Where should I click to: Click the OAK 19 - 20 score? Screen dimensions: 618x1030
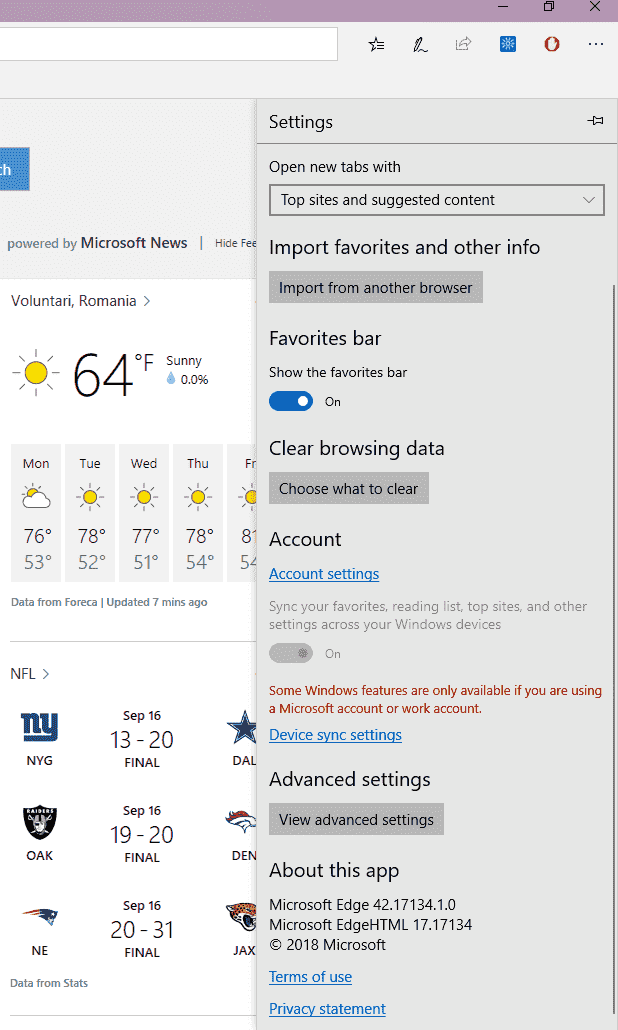[x=142, y=835]
